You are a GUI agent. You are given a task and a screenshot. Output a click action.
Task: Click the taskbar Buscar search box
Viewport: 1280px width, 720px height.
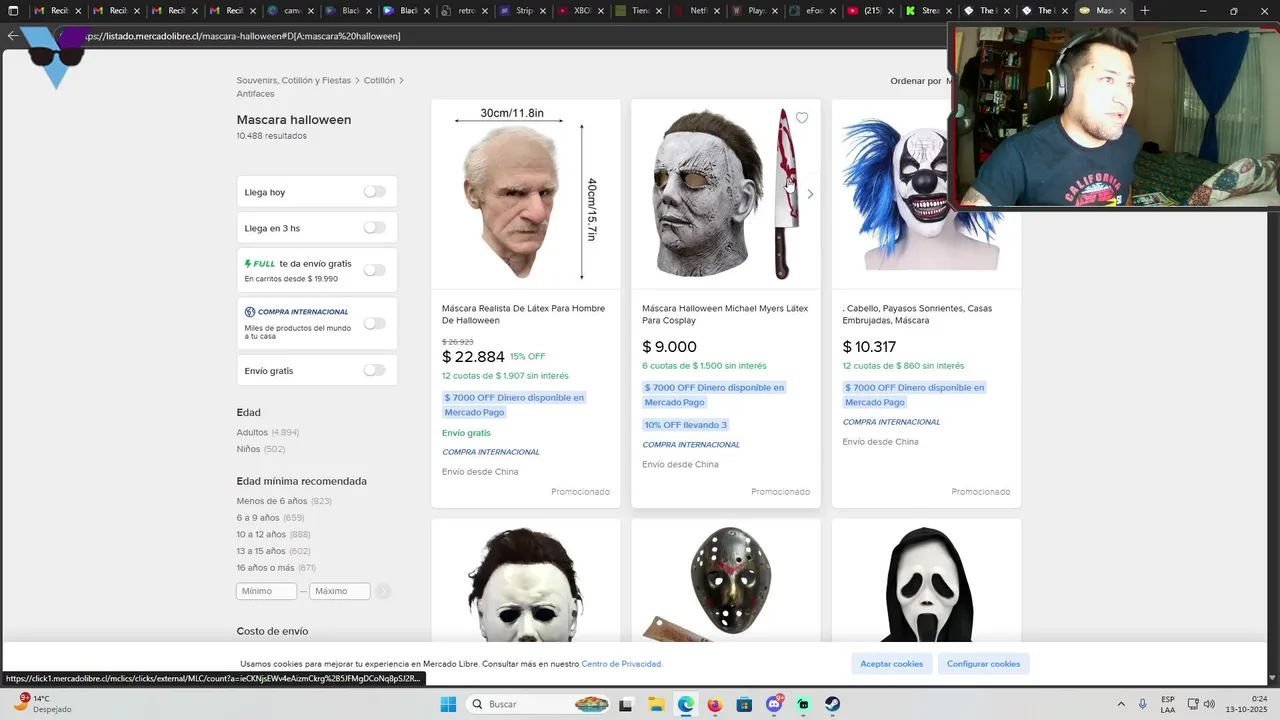[x=538, y=704]
